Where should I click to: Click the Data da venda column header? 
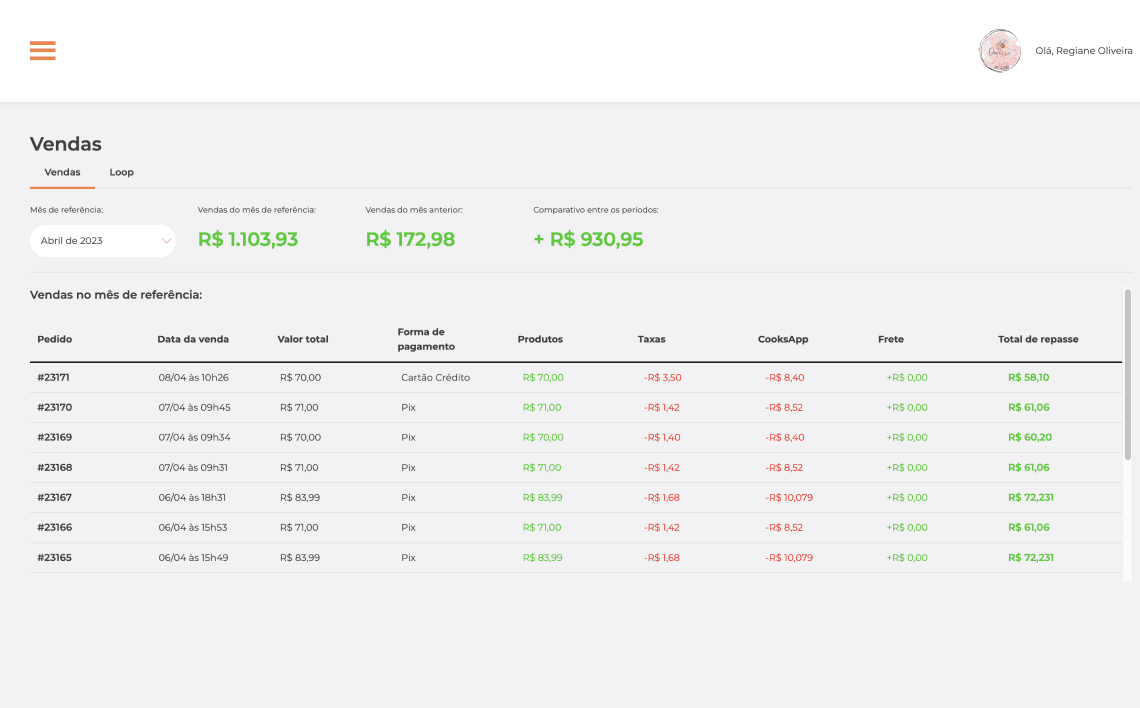pyautogui.click(x=193, y=339)
